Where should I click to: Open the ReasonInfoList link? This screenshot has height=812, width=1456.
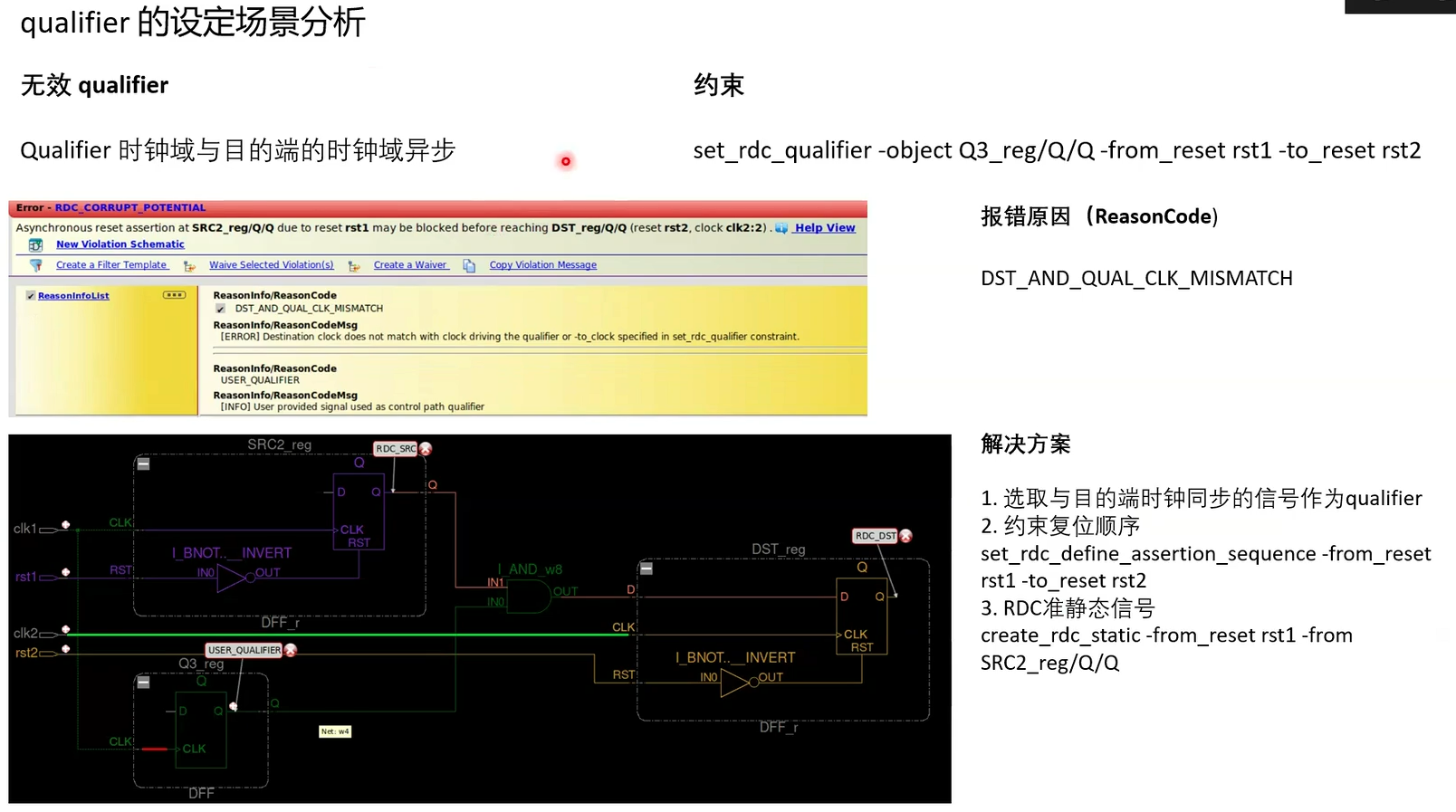click(73, 296)
